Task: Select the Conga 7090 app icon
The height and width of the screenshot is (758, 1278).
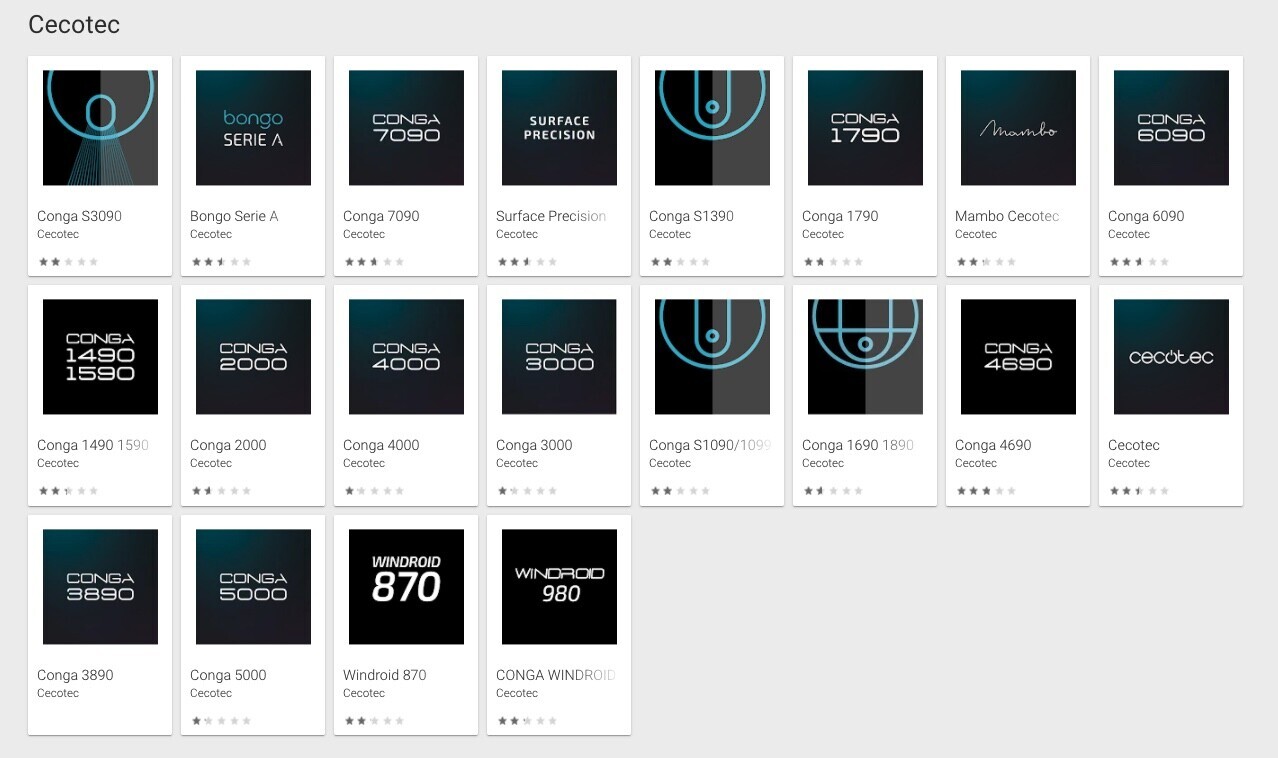Action: click(x=406, y=128)
